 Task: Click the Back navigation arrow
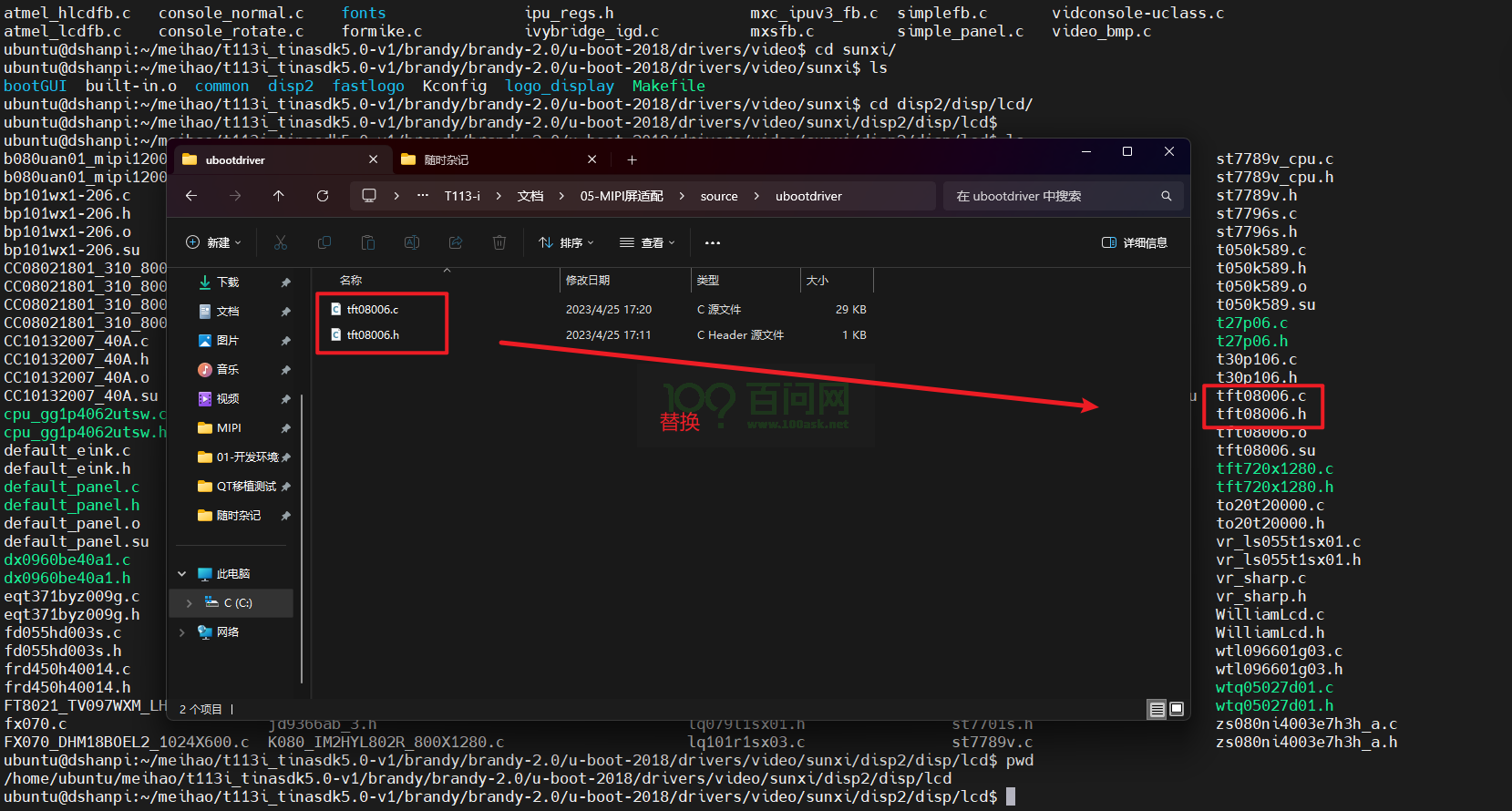click(191, 196)
